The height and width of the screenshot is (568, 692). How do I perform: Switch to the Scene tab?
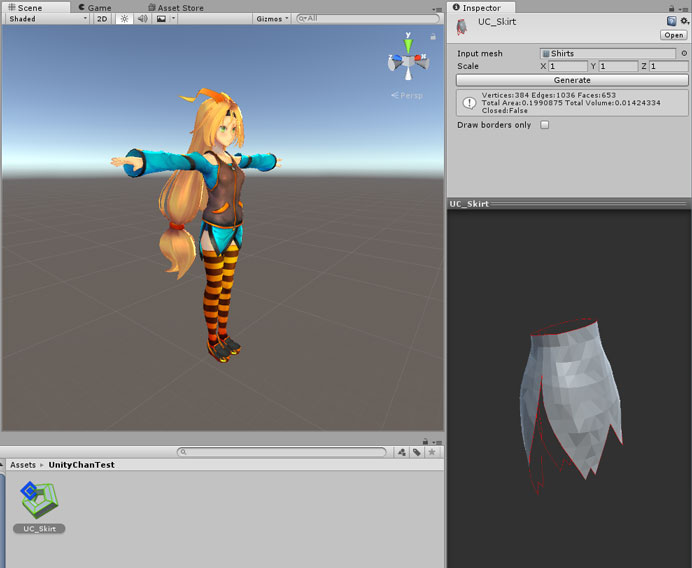pyautogui.click(x=26, y=8)
